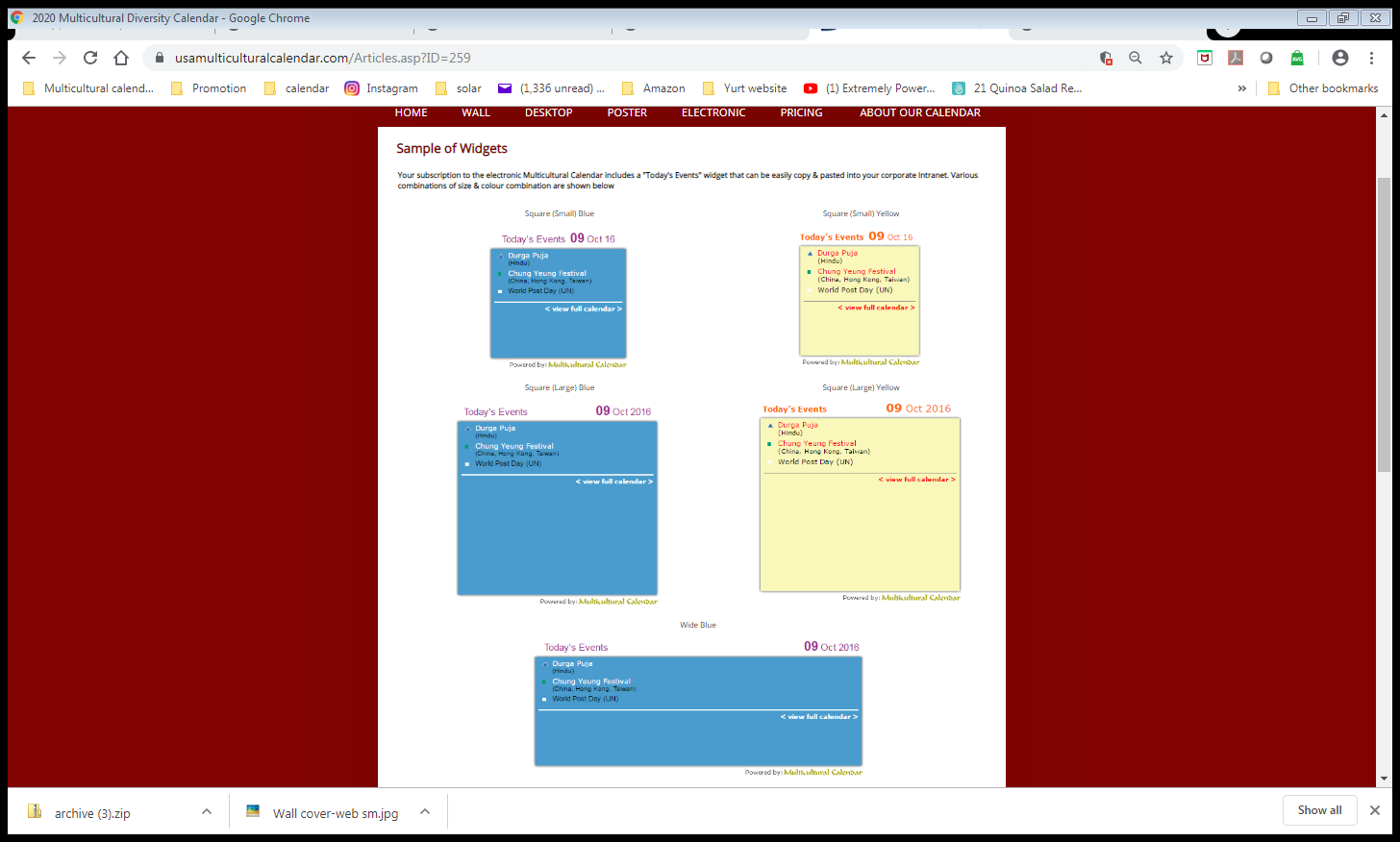
Task: Go back using the browser back arrow
Action: coord(29,58)
